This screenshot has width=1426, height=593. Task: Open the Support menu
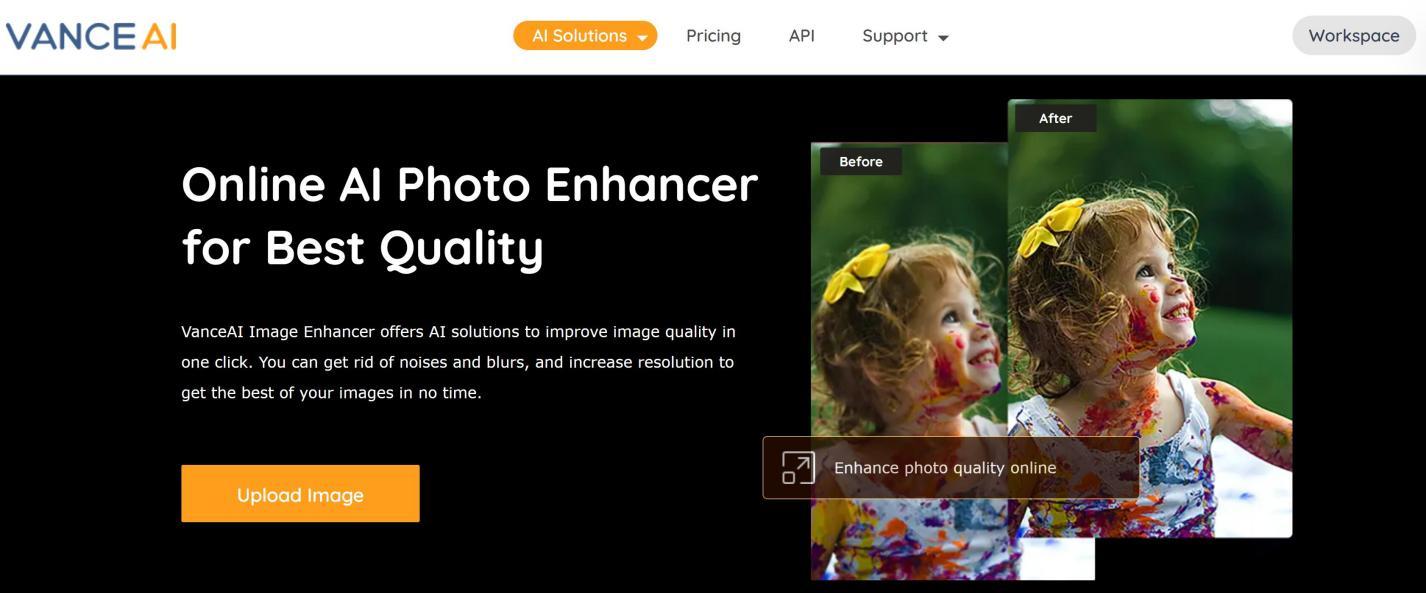click(905, 36)
